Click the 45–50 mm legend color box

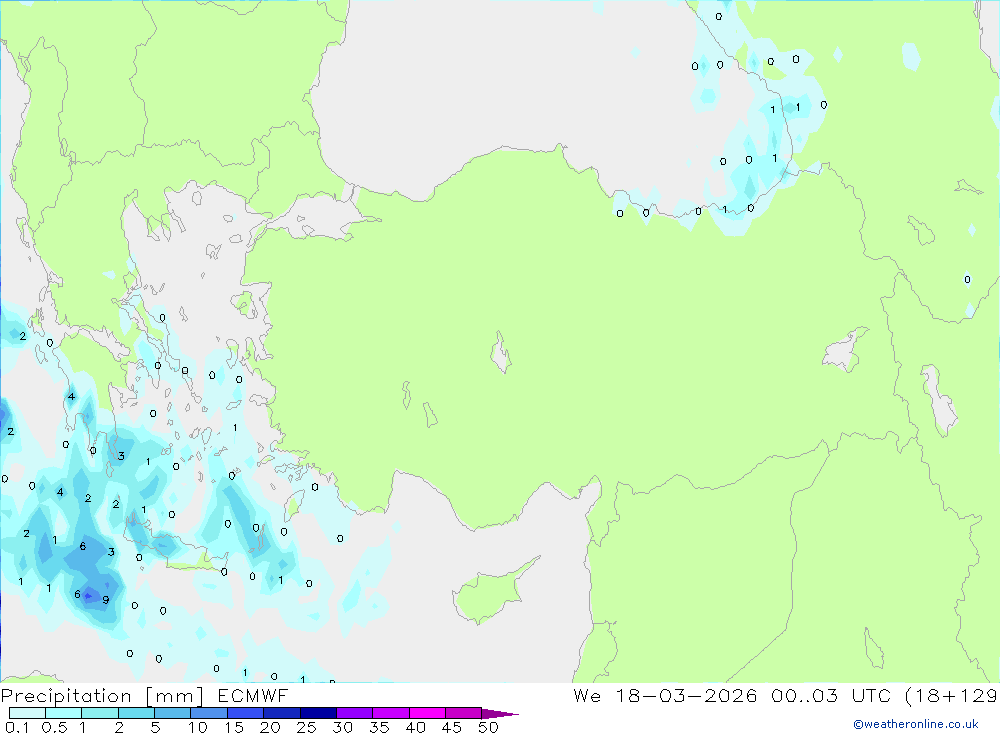click(x=464, y=713)
